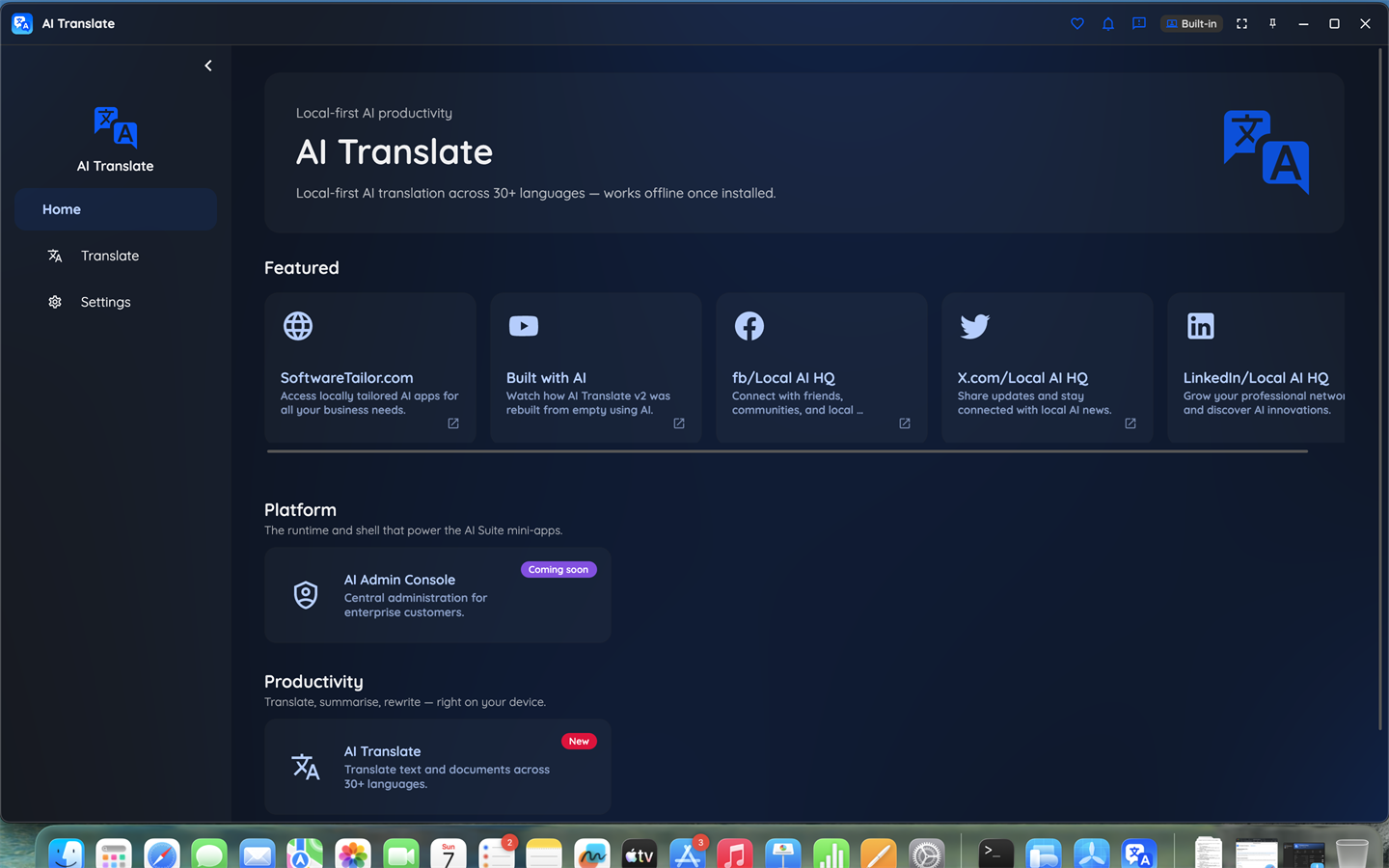Click the Coming soon badge
Viewport: 1389px width, 868px height.
click(558, 569)
